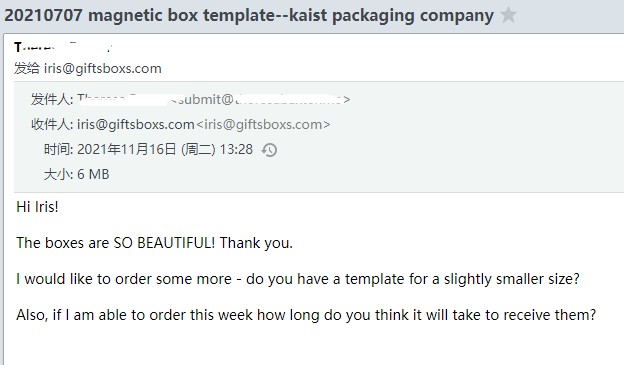Click the 6 MB size value
The width and height of the screenshot is (624, 365).
pos(93,174)
